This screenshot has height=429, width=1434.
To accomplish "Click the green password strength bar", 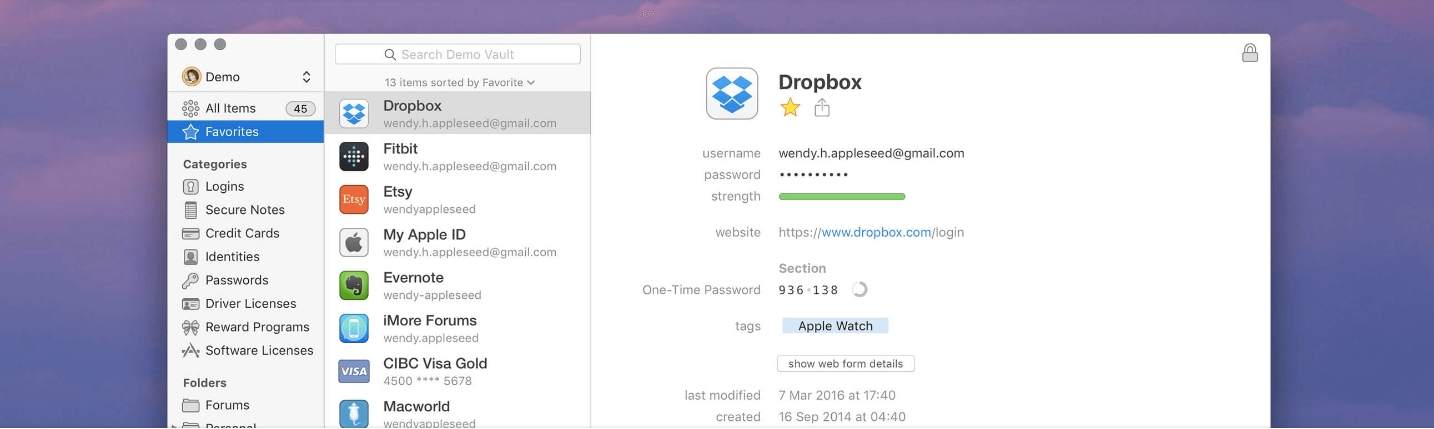I will pos(842,197).
